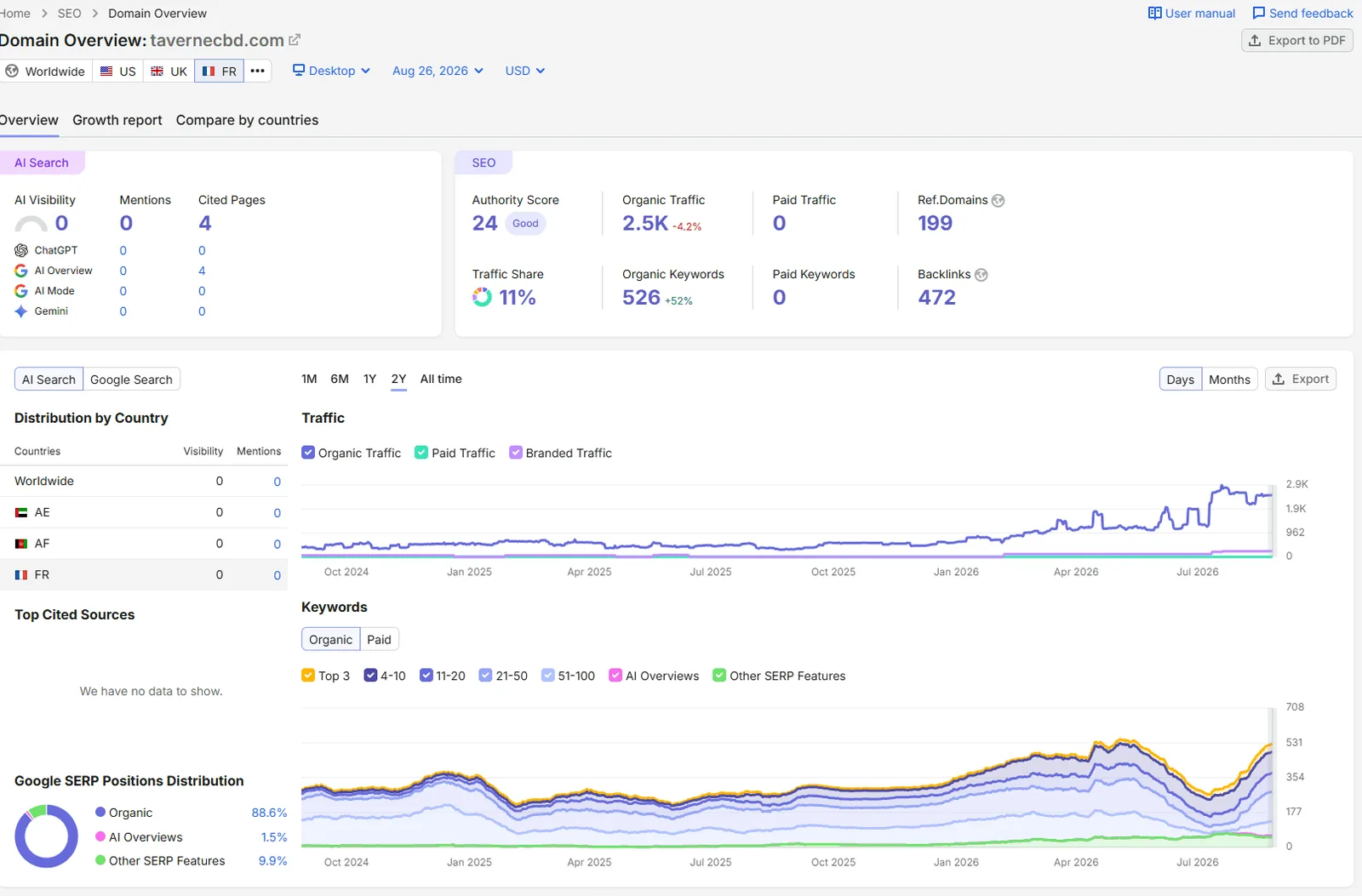Toggle the 4-10 keywords checkbox
Viewport: 1362px width, 896px height.
point(370,676)
